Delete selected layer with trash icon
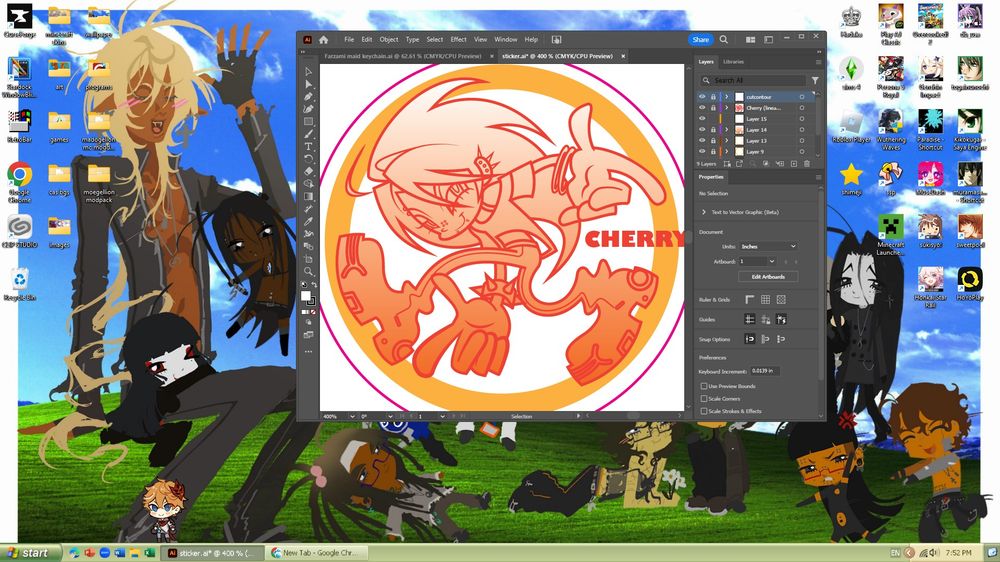This screenshot has width=1000, height=562. 807,164
